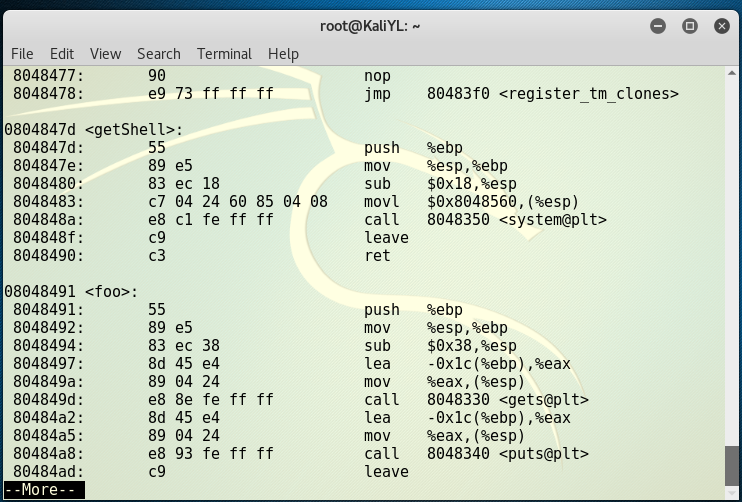Click the address 804847e: label
The width and height of the screenshot is (742, 502).
(x=48, y=166)
